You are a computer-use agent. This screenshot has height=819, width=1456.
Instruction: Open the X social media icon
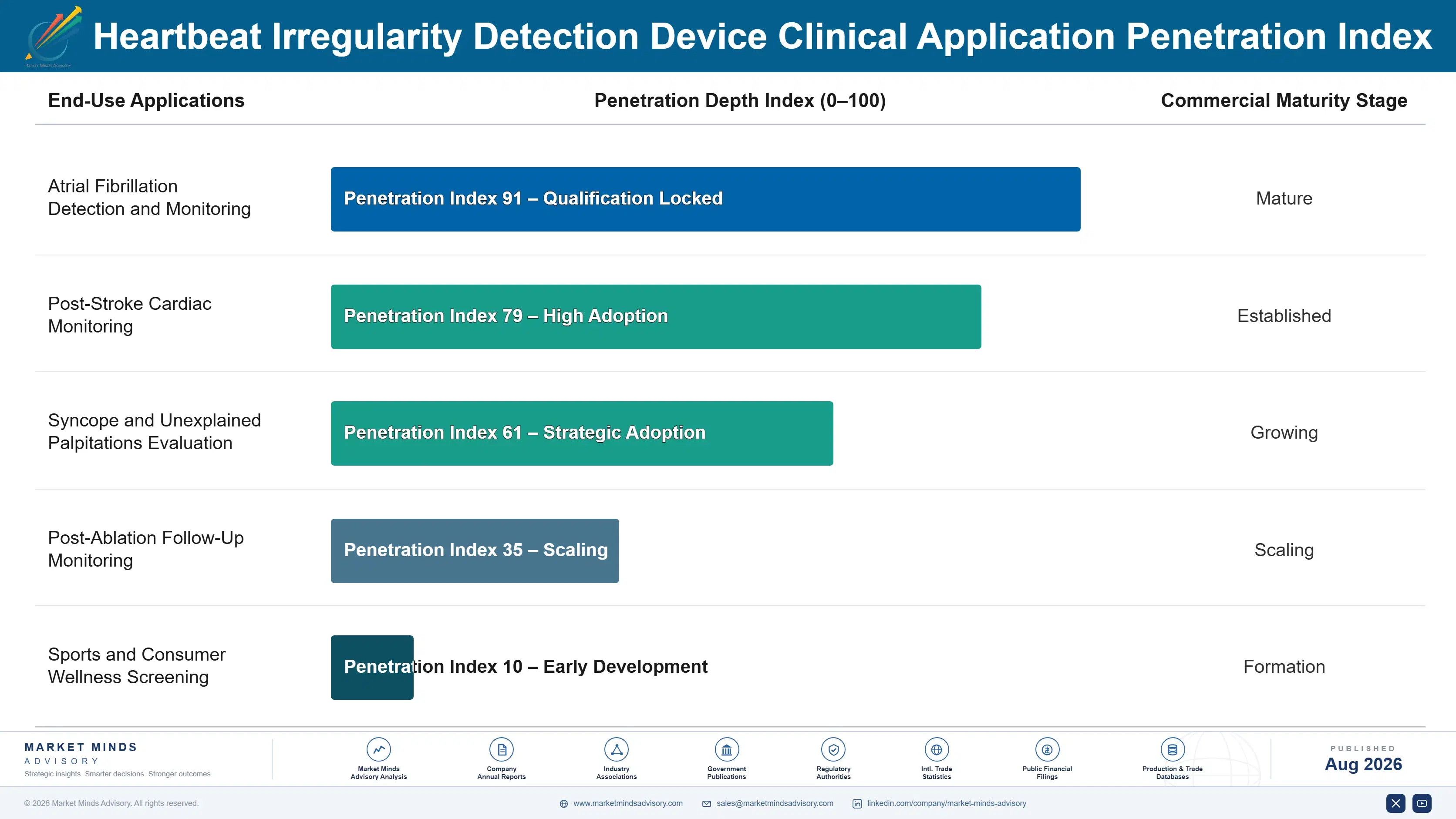point(1395,803)
